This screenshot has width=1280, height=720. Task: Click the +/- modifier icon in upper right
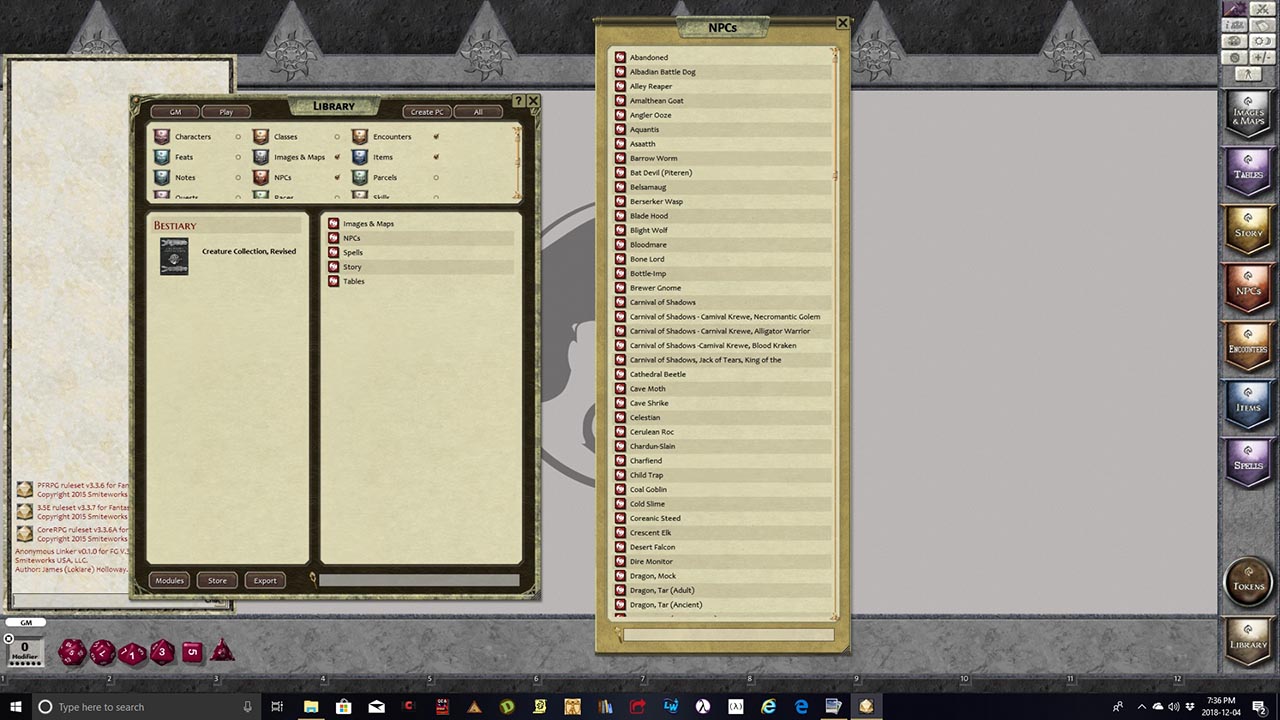tap(1262, 58)
